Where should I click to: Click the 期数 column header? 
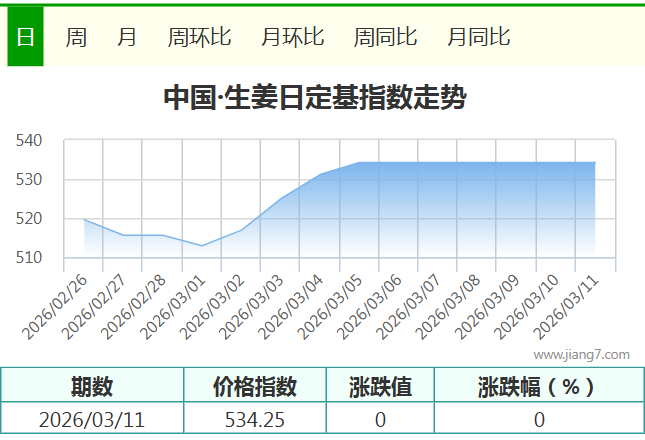pyautogui.click(x=92, y=386)
